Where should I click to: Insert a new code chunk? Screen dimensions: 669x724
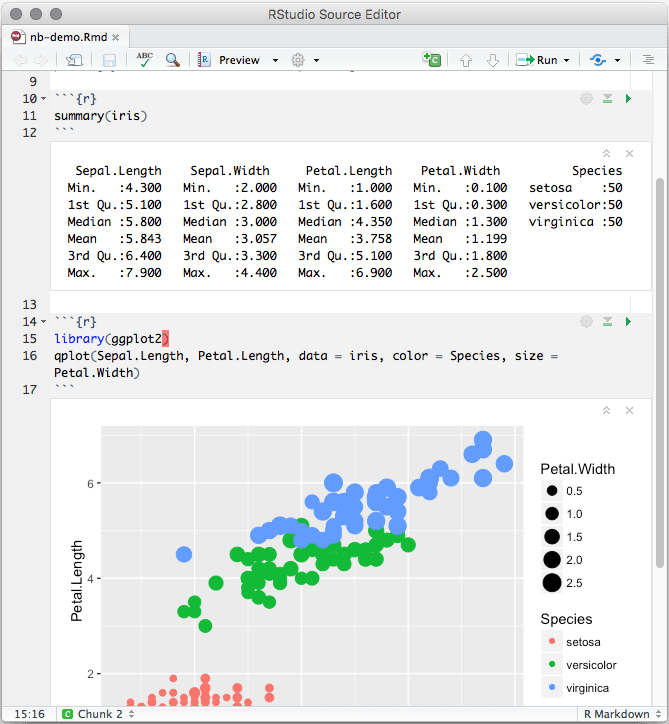[432, 60]
